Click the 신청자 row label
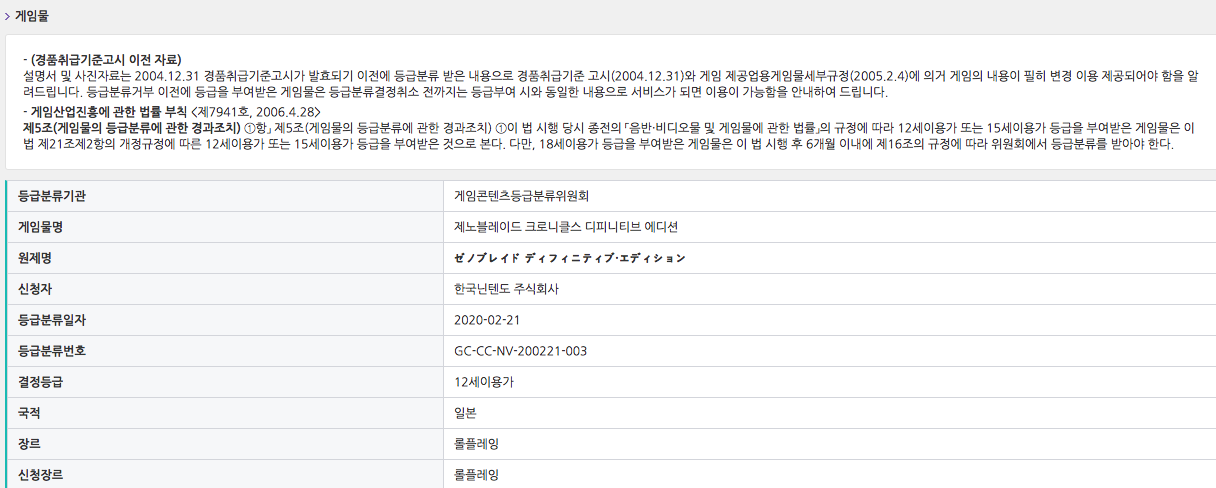 pos(35,289)
